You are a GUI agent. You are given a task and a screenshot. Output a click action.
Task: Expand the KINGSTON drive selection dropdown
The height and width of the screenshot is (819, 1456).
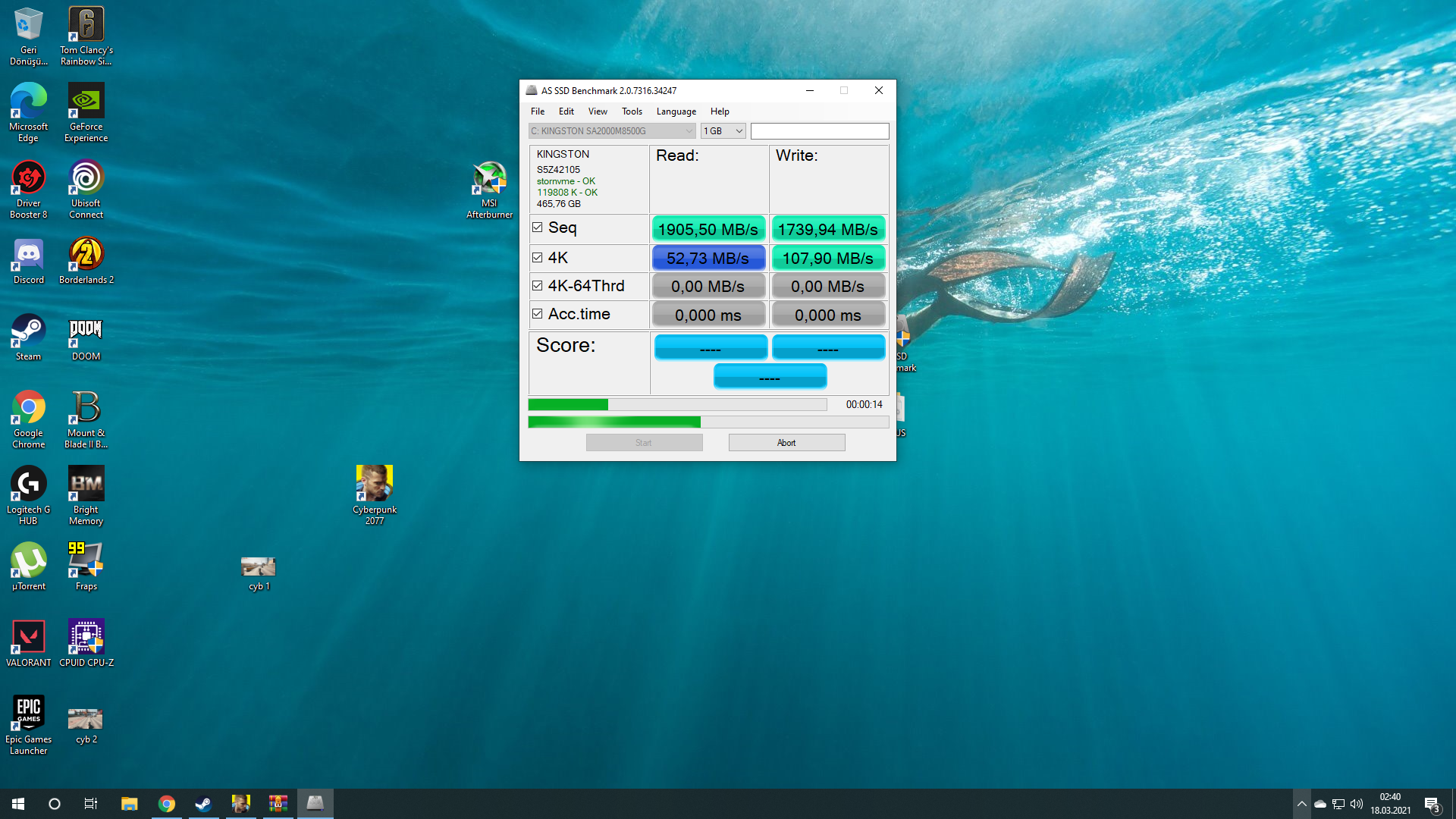coord(611,131)
